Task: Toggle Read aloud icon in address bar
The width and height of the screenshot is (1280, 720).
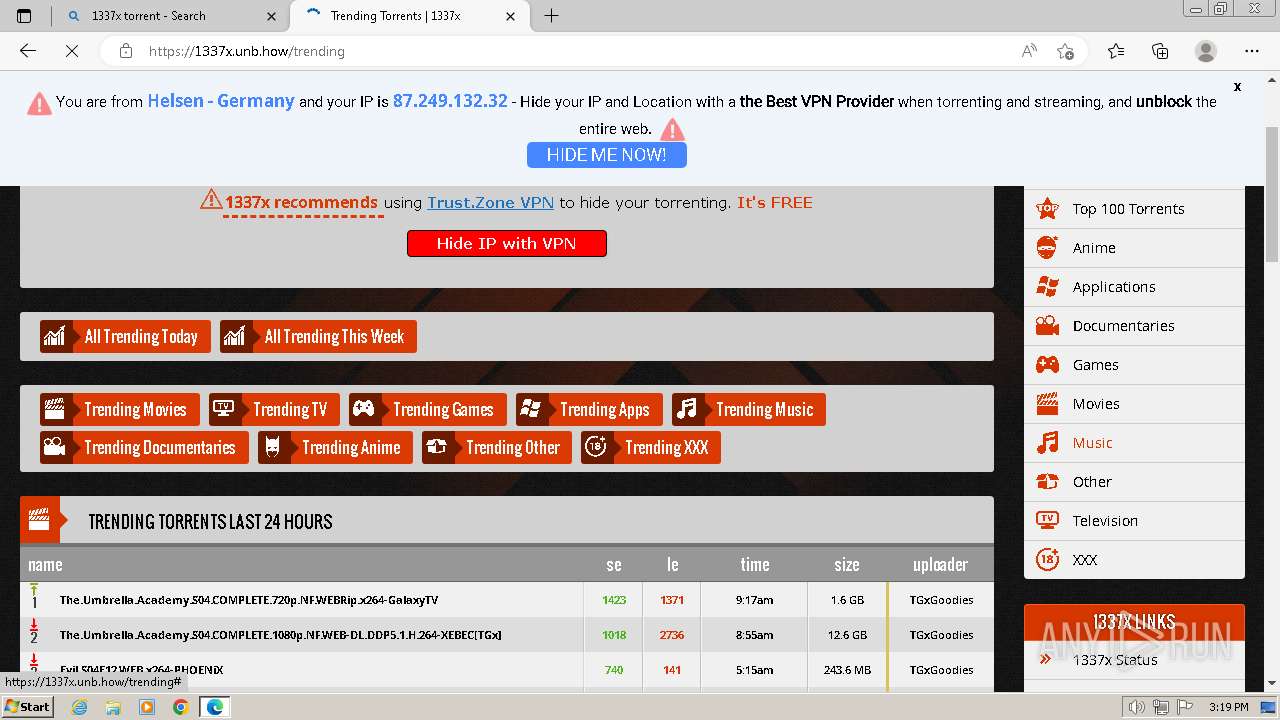Action: pos(1029,51)
